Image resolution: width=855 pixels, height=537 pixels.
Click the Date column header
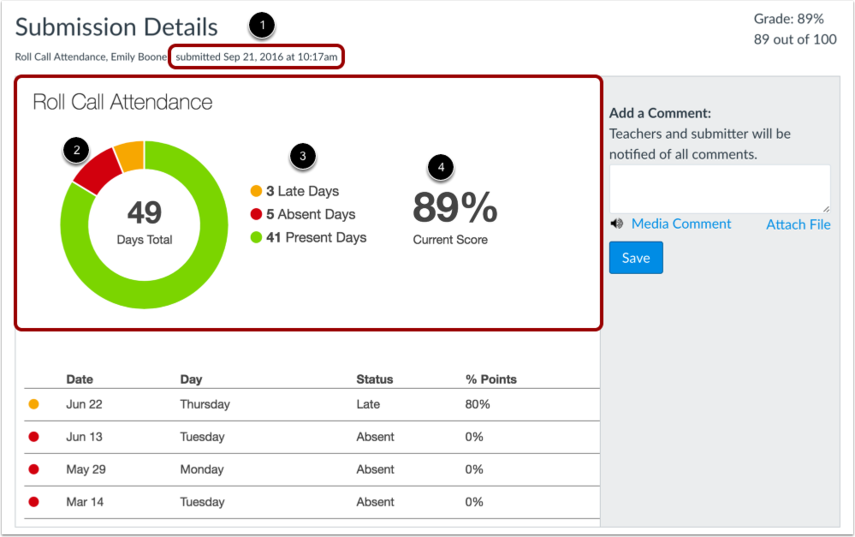point(80,379)
